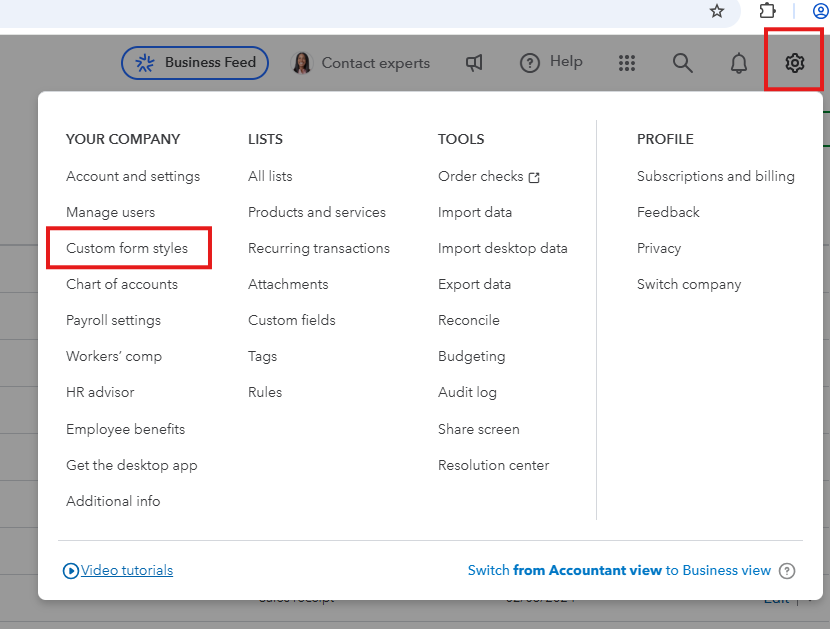Open the apps grid menu
830x629 pixels.
pos(627,63)
